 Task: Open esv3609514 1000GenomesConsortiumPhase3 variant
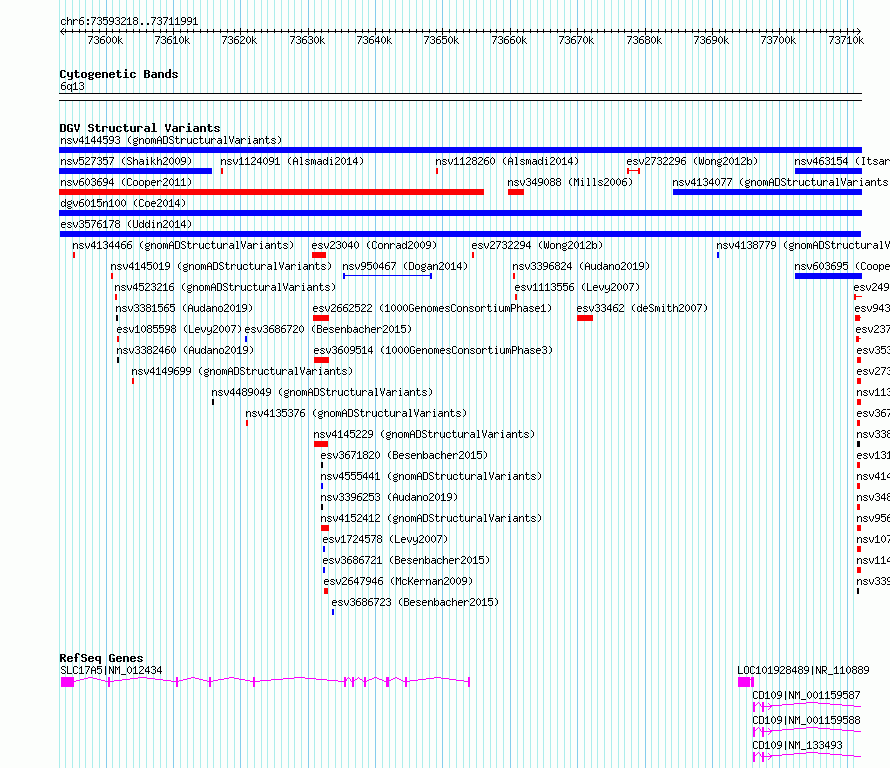coord(433,350)
